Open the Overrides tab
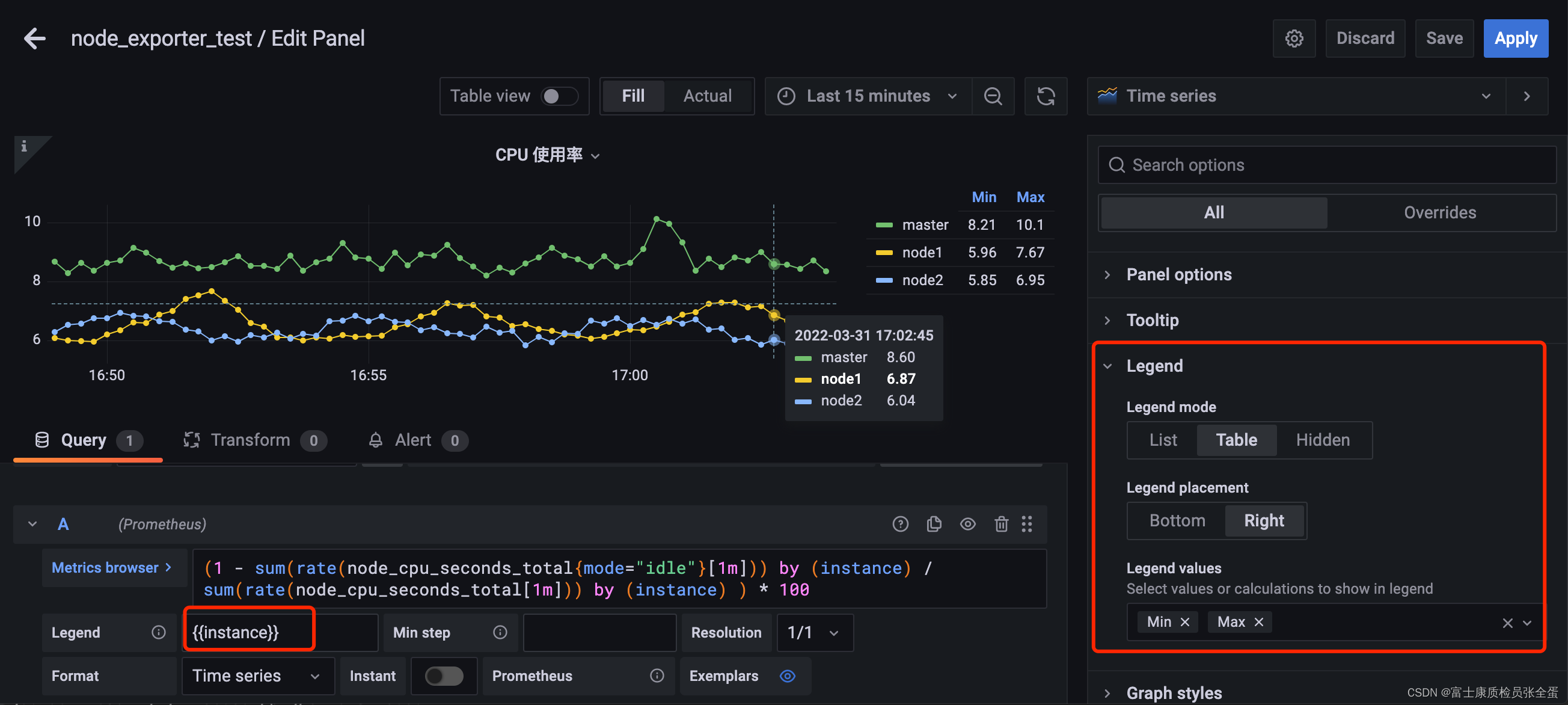The width and height of the screenshot is (1568, 705). [1439, 212]
